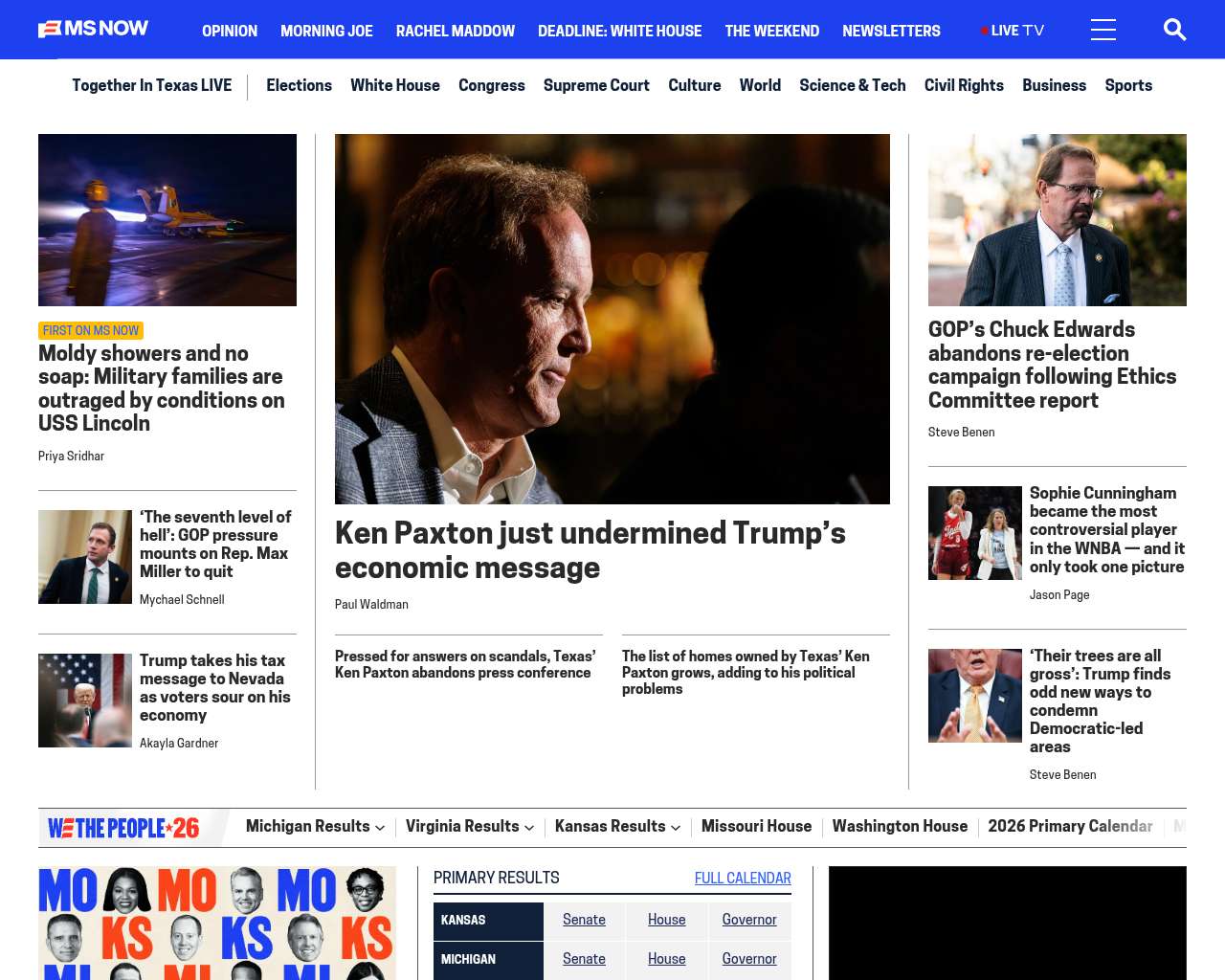Viewport: 1225px width, 980px height.
Task: Open Kansas Senate primary results
Action: click(x=584, y=920)
